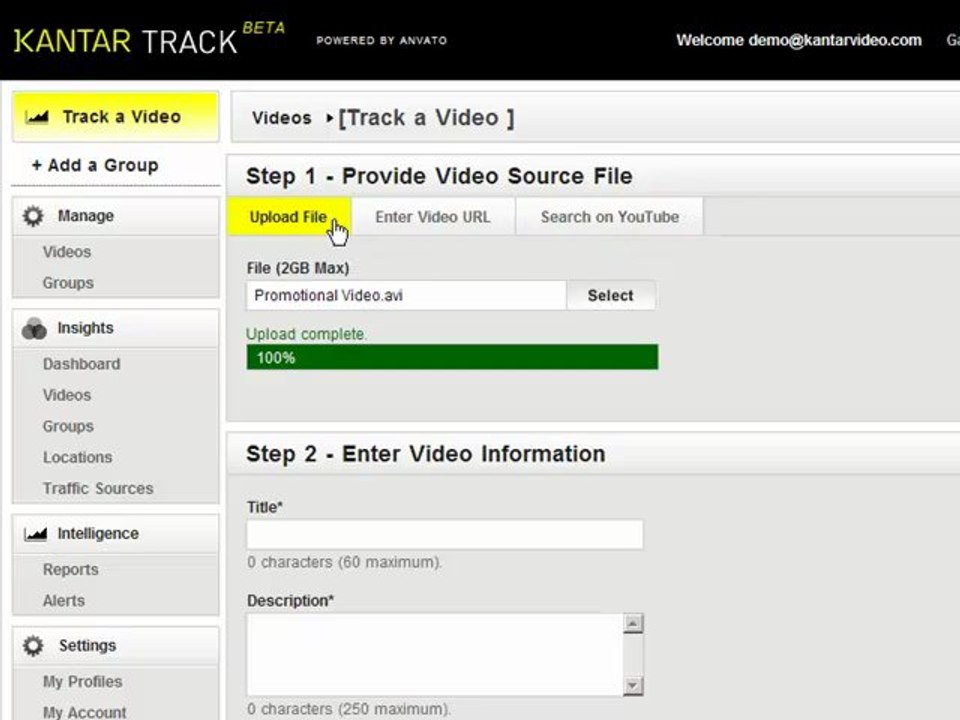960x720 pixels.
Task: Open the Insights section header
Action: tap(116, 328)
